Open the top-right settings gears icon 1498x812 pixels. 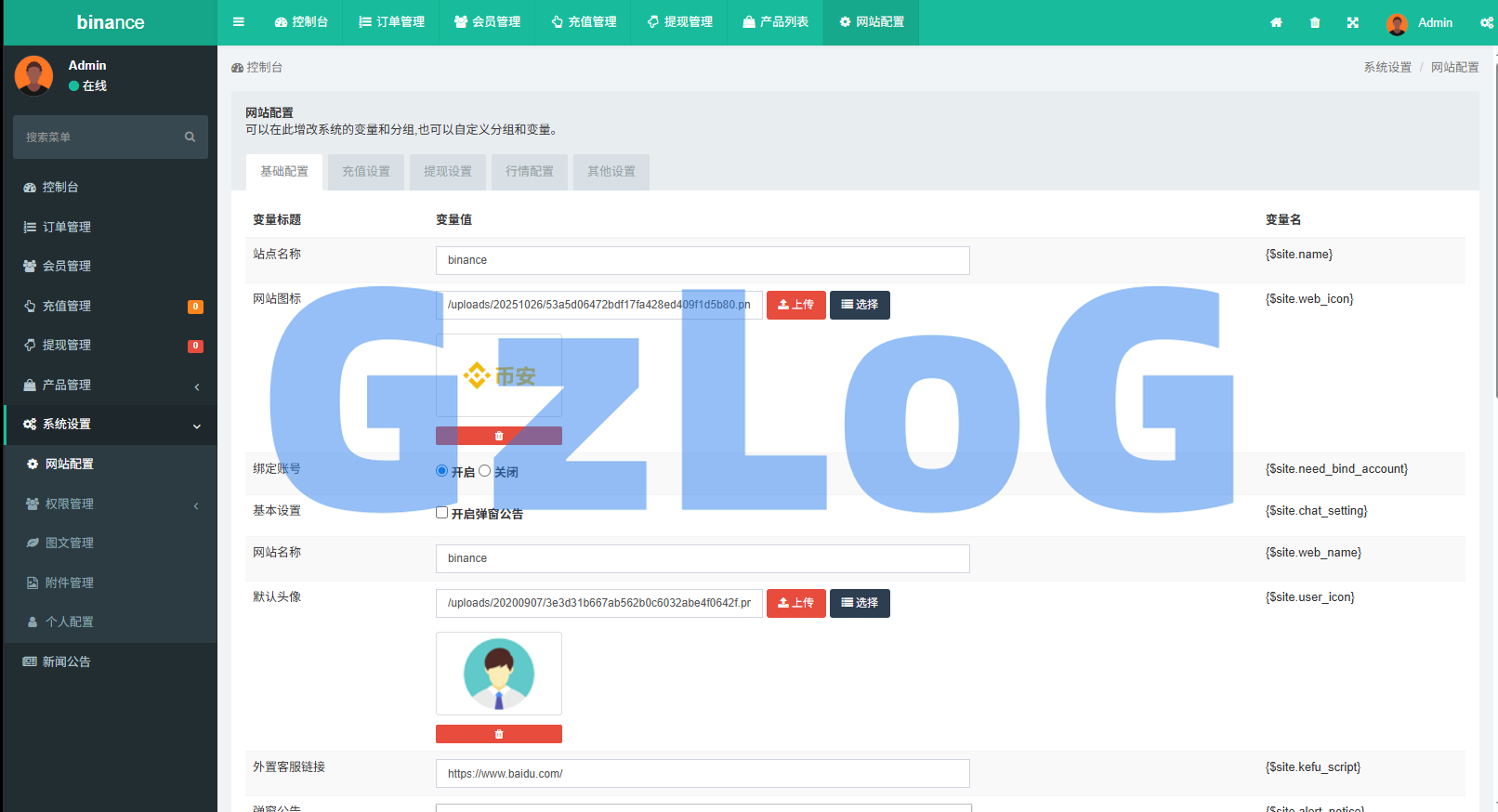[1486, 22]
